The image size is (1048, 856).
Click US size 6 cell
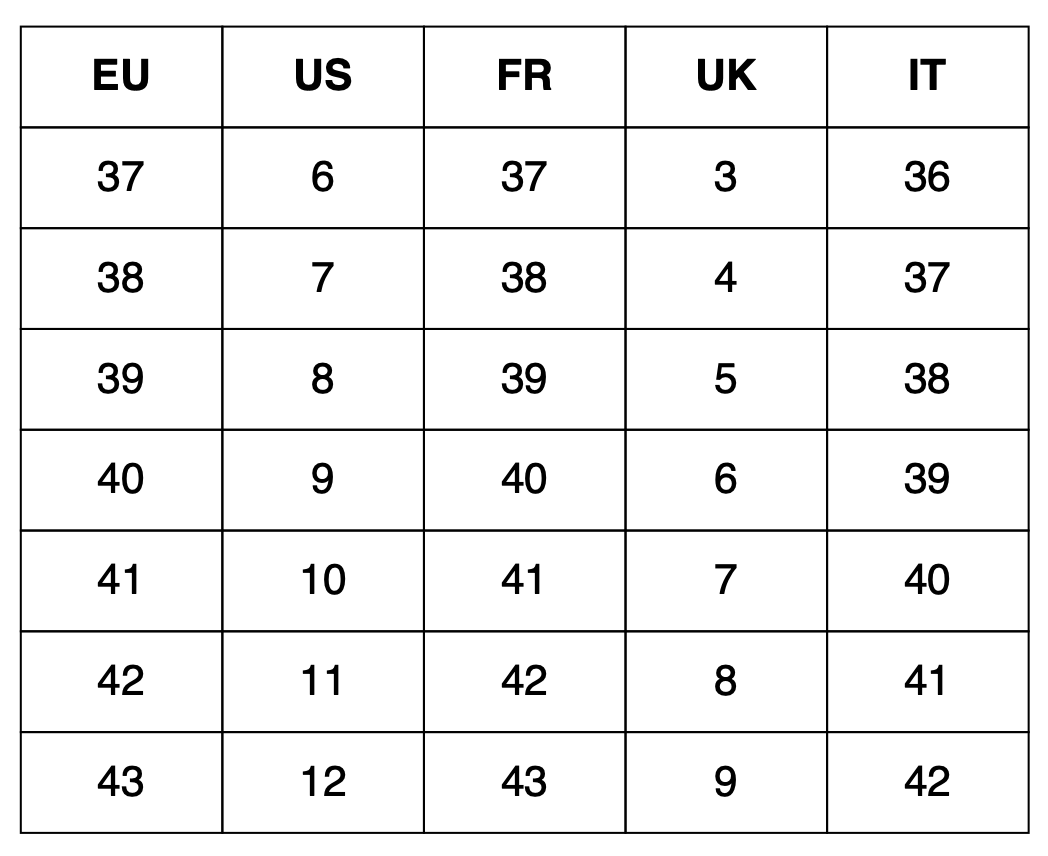pos(323,178)
